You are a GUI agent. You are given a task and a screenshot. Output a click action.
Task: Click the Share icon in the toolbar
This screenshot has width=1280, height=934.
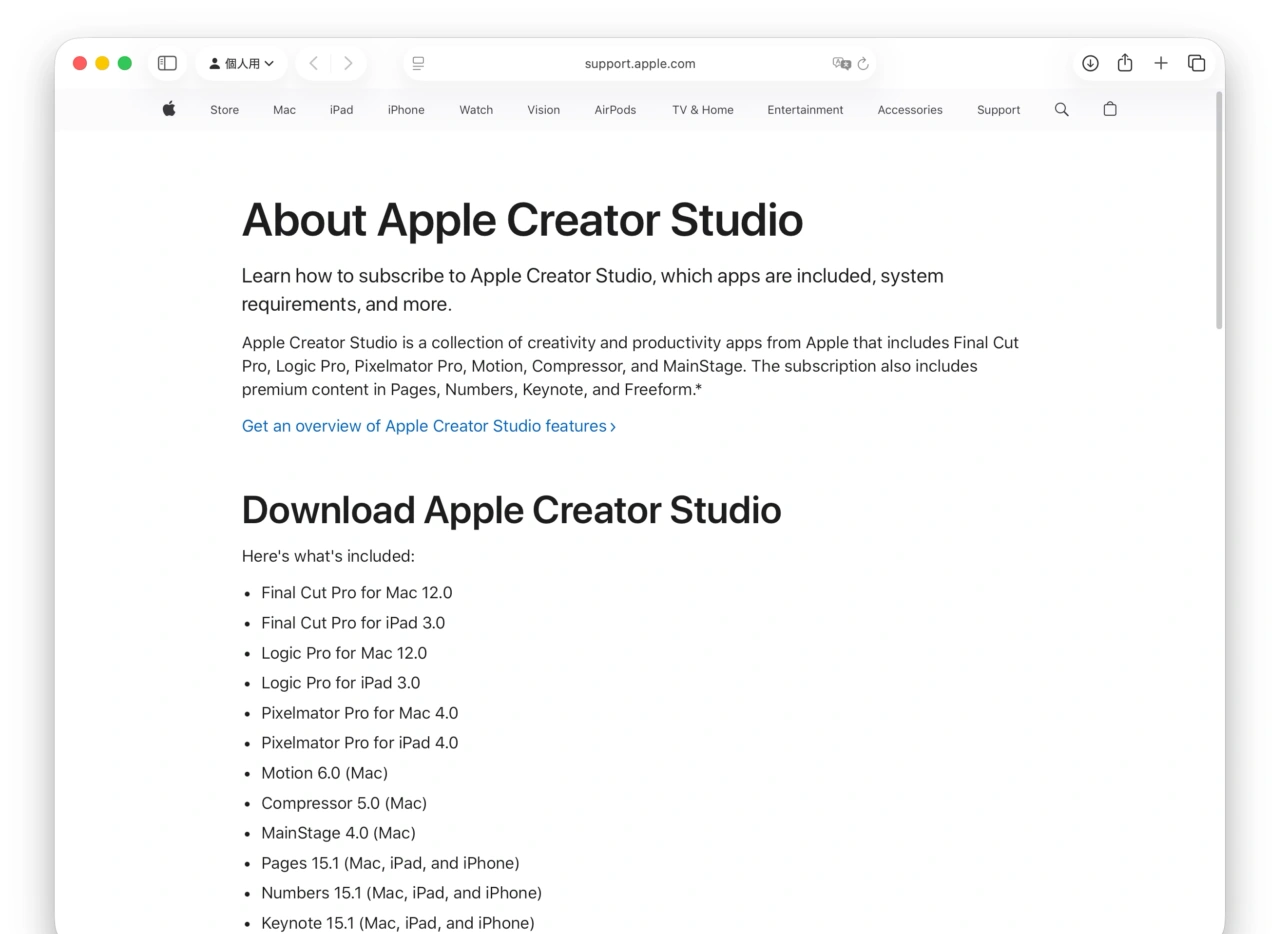coord(1125,63)
